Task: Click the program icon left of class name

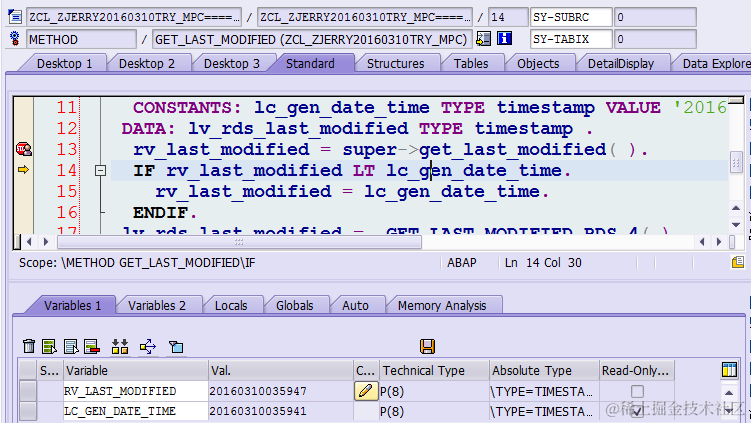Action: click(15, 17)
